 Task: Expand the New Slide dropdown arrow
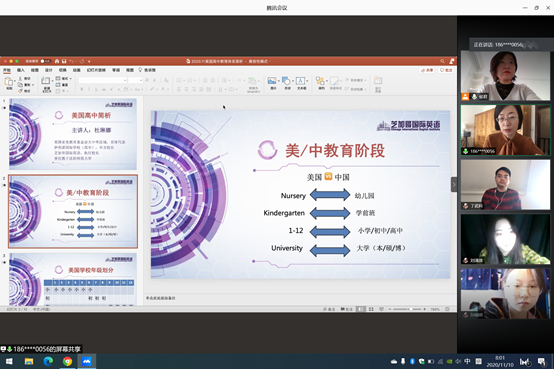(x=52, y=81)
